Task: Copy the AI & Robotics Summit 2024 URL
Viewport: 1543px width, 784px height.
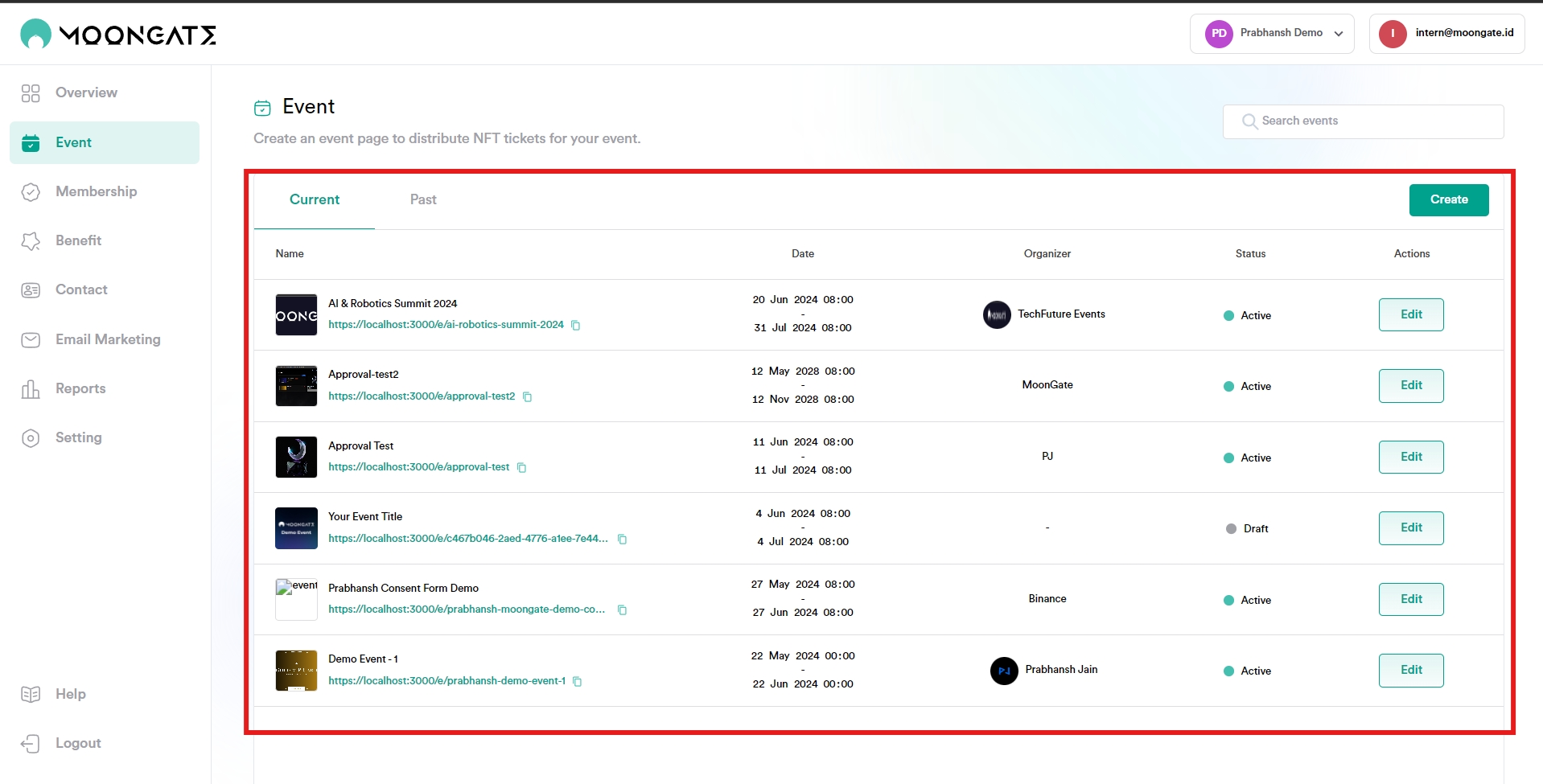Action: click(575, 326)
